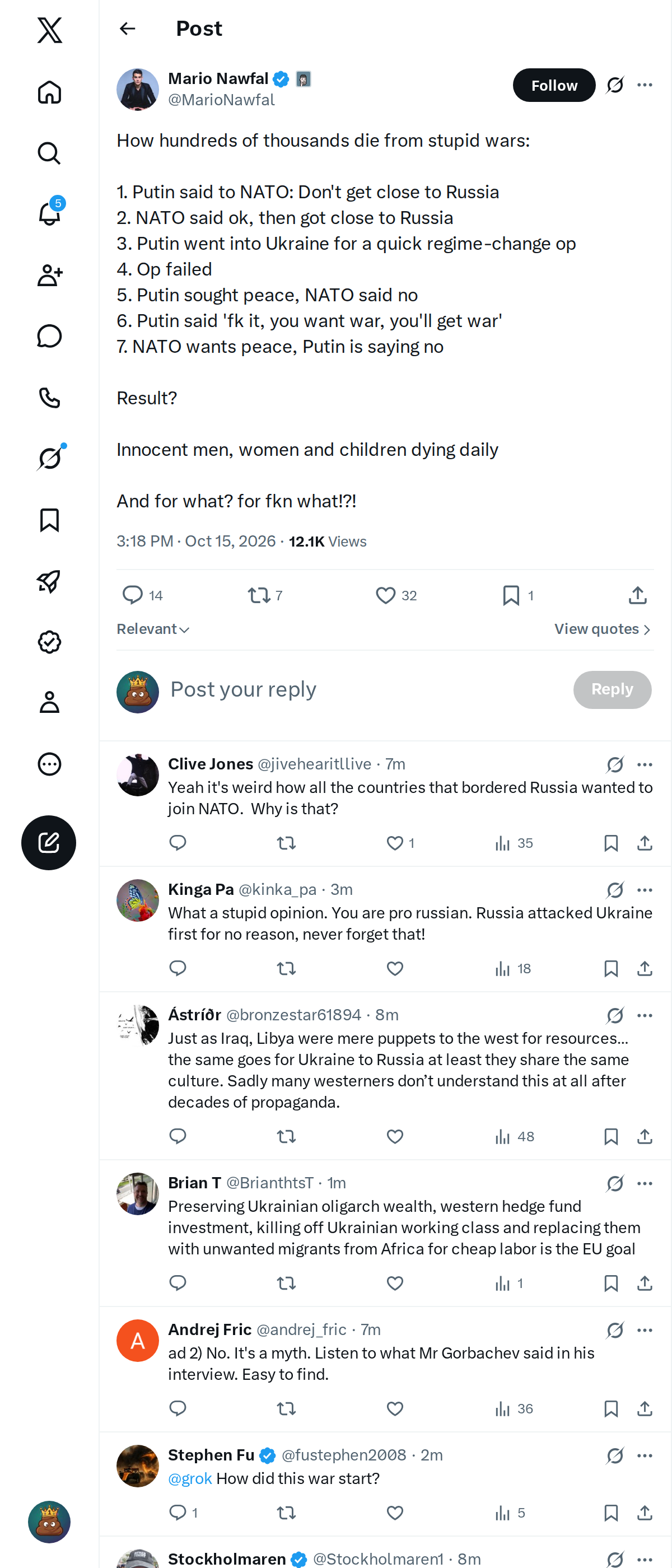This screenshot has height=1568, width=672.
Task: Click the Post your reply field
Action: (365, 689)
